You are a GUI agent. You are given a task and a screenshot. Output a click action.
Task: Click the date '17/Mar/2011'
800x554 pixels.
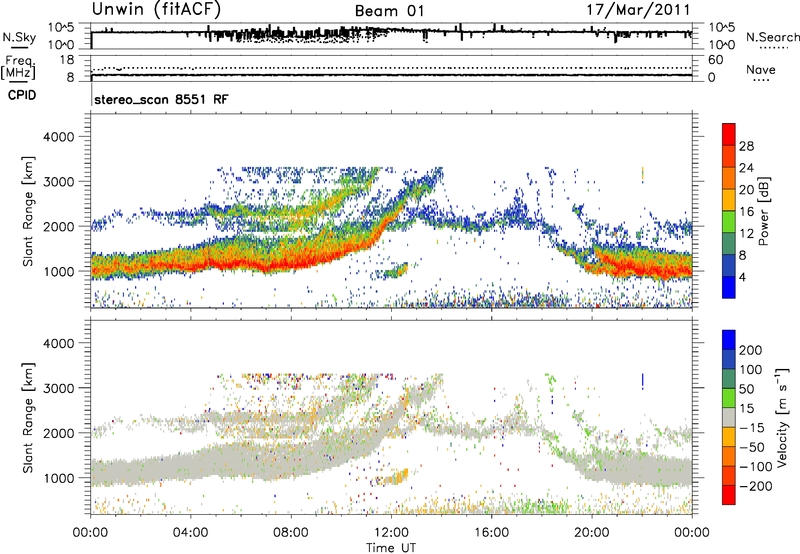click(638, 10)
